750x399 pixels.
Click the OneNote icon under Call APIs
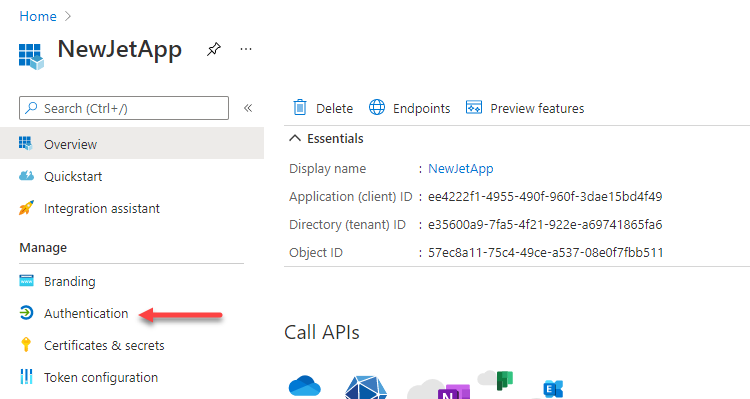(x=452, y=392)
